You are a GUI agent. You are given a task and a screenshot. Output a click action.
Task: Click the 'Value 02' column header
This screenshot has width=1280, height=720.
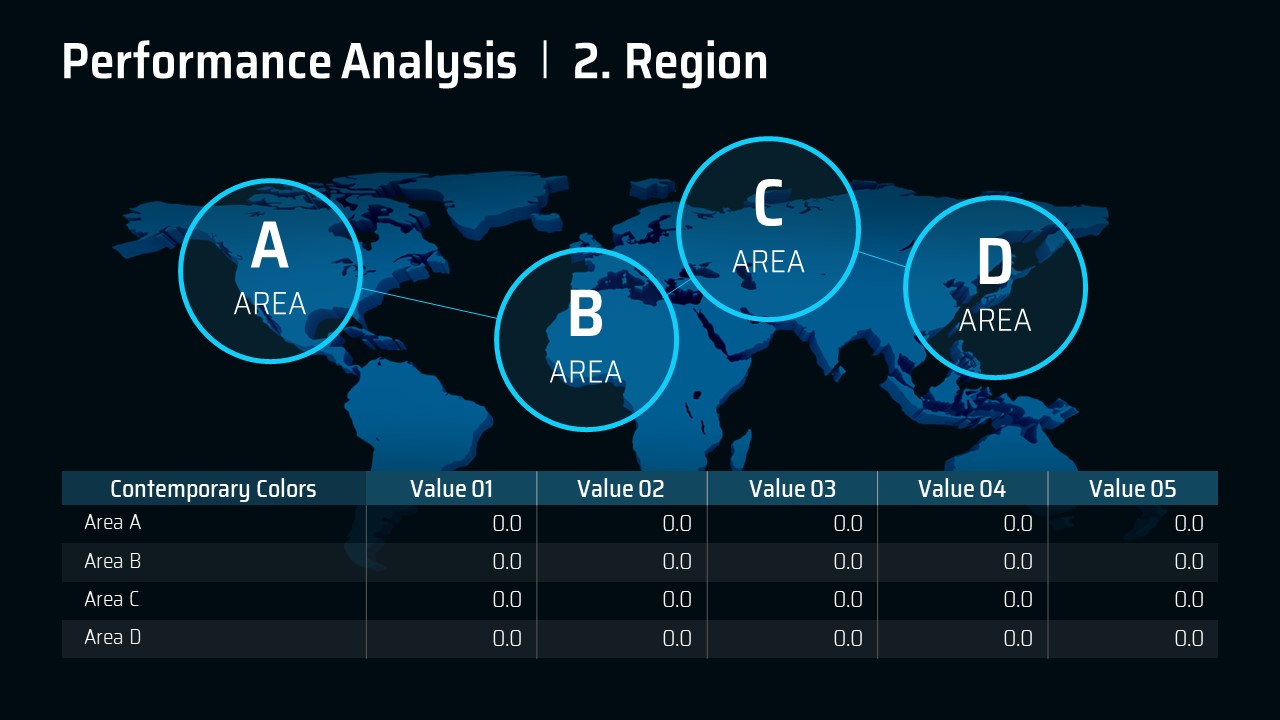[621, 489]
